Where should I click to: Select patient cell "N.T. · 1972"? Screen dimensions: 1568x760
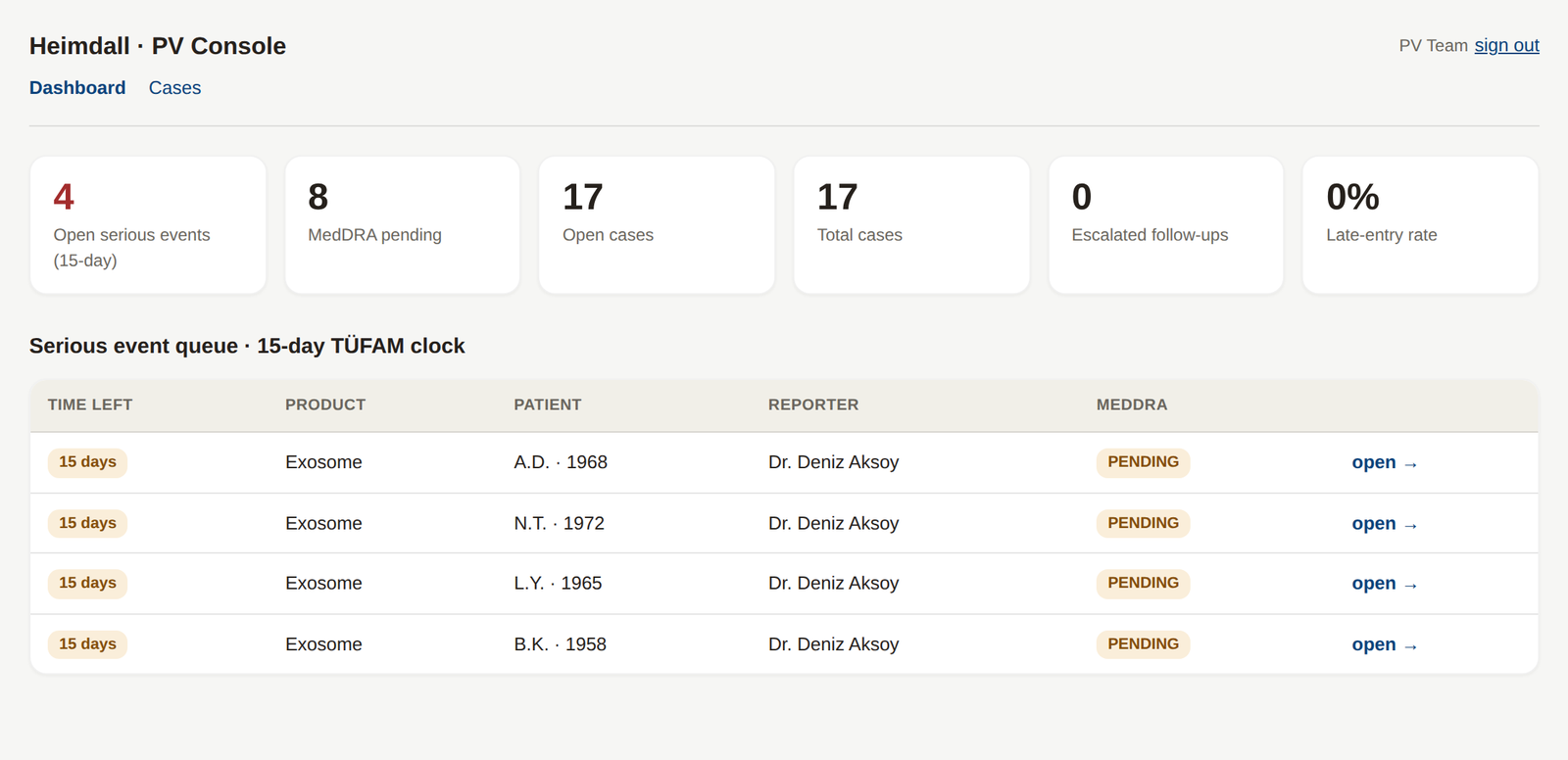point(560,524)
